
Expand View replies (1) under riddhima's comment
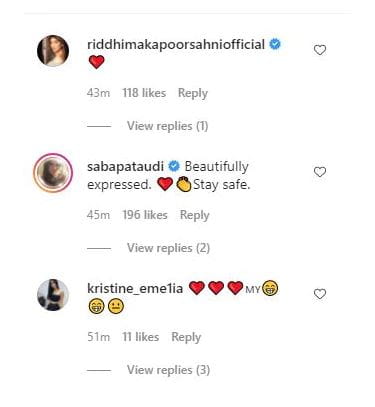(167, 126)
